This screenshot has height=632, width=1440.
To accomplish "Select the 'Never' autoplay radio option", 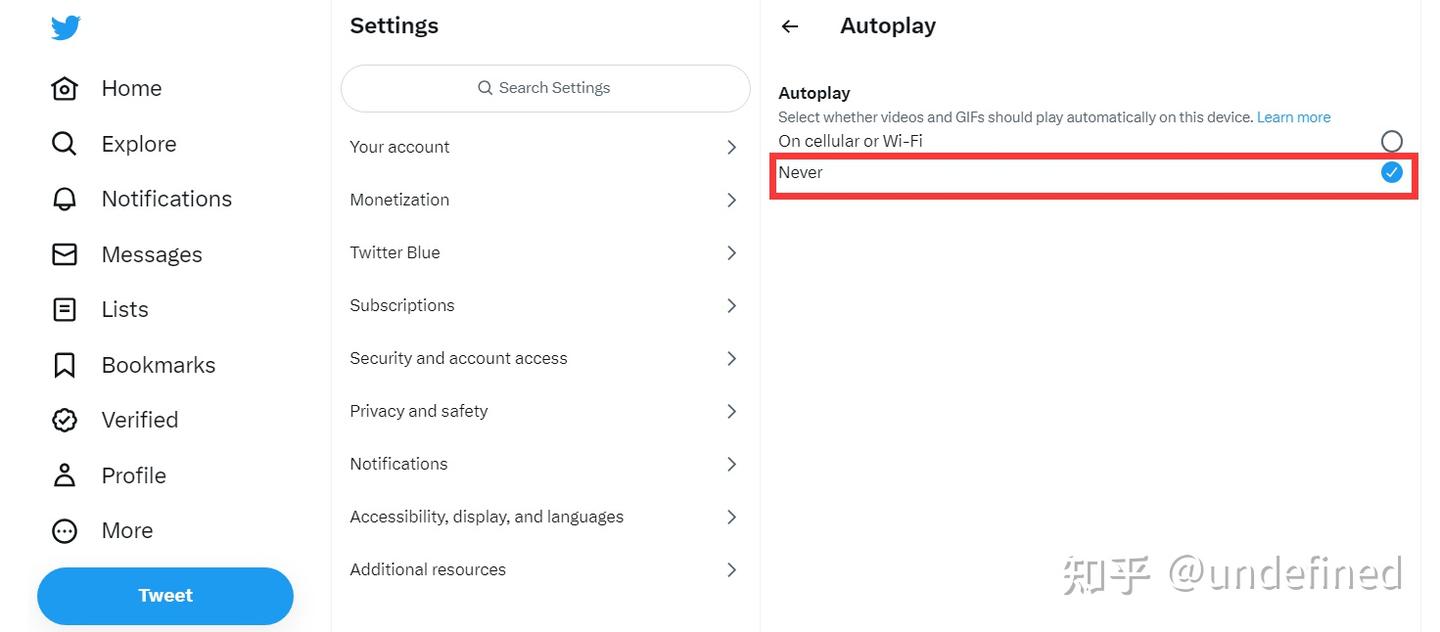I will (1391, 173).
